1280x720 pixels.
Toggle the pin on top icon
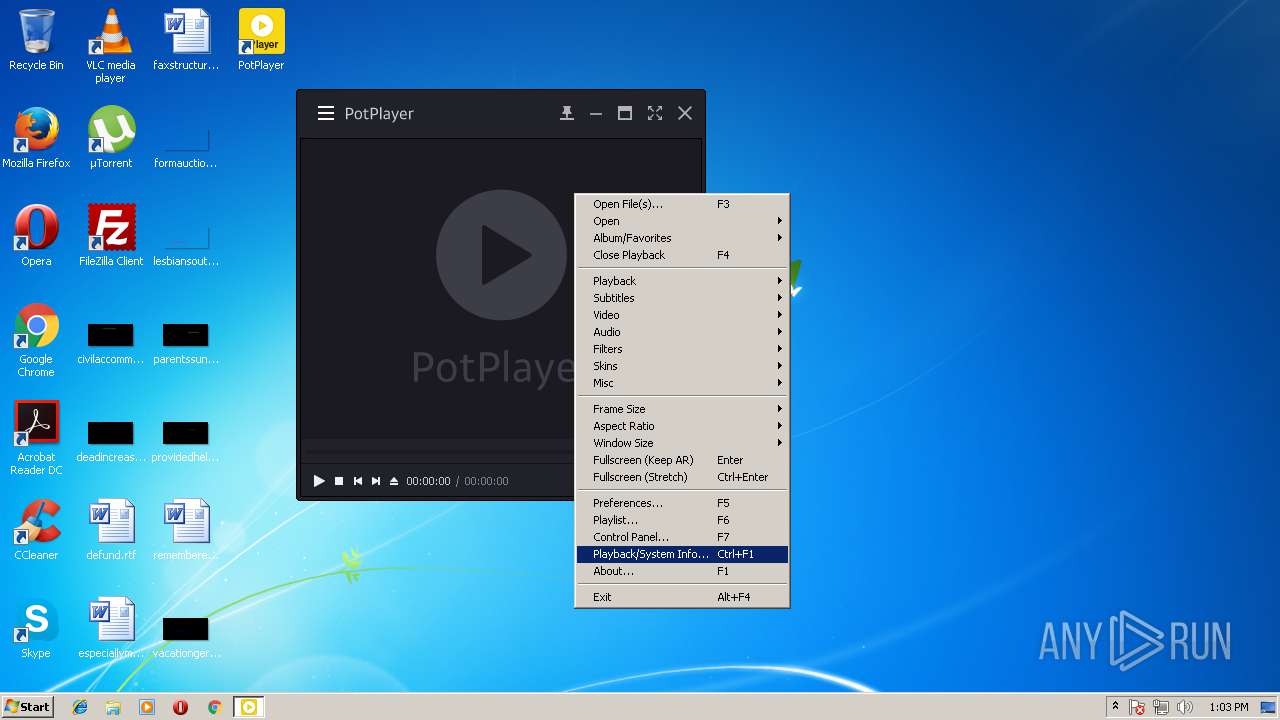coord(567,113)
